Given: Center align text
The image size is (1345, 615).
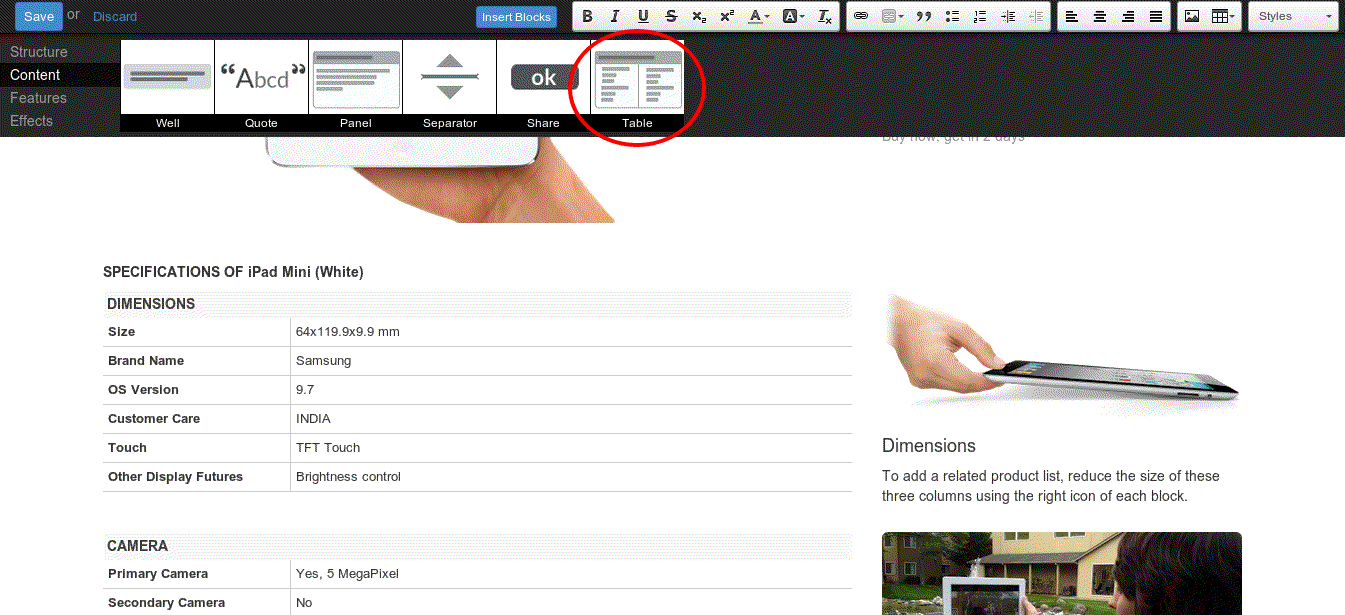Looking at the screenshot, I should point(1100,16).
